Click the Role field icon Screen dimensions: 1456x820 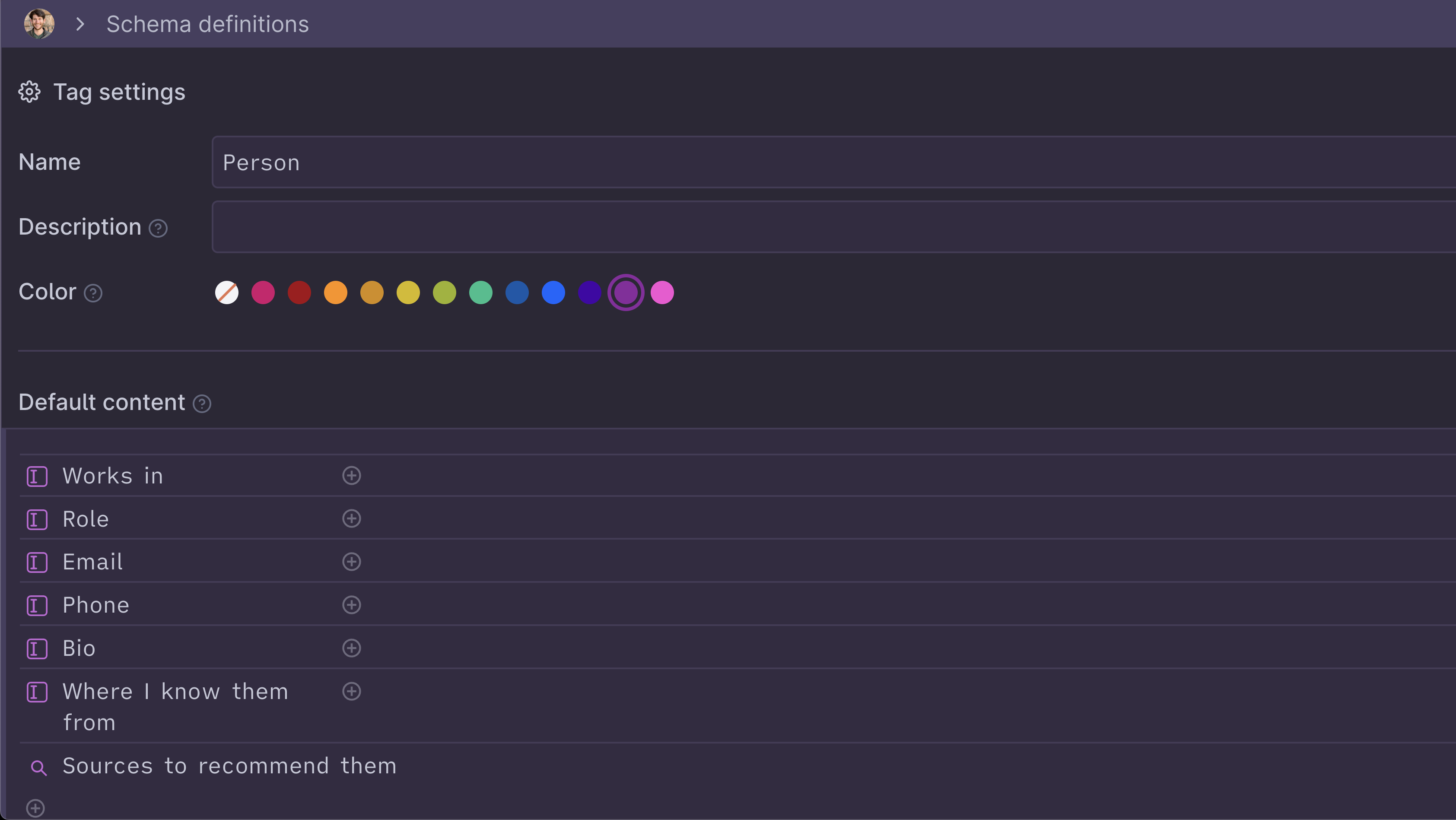pos(37,519)
